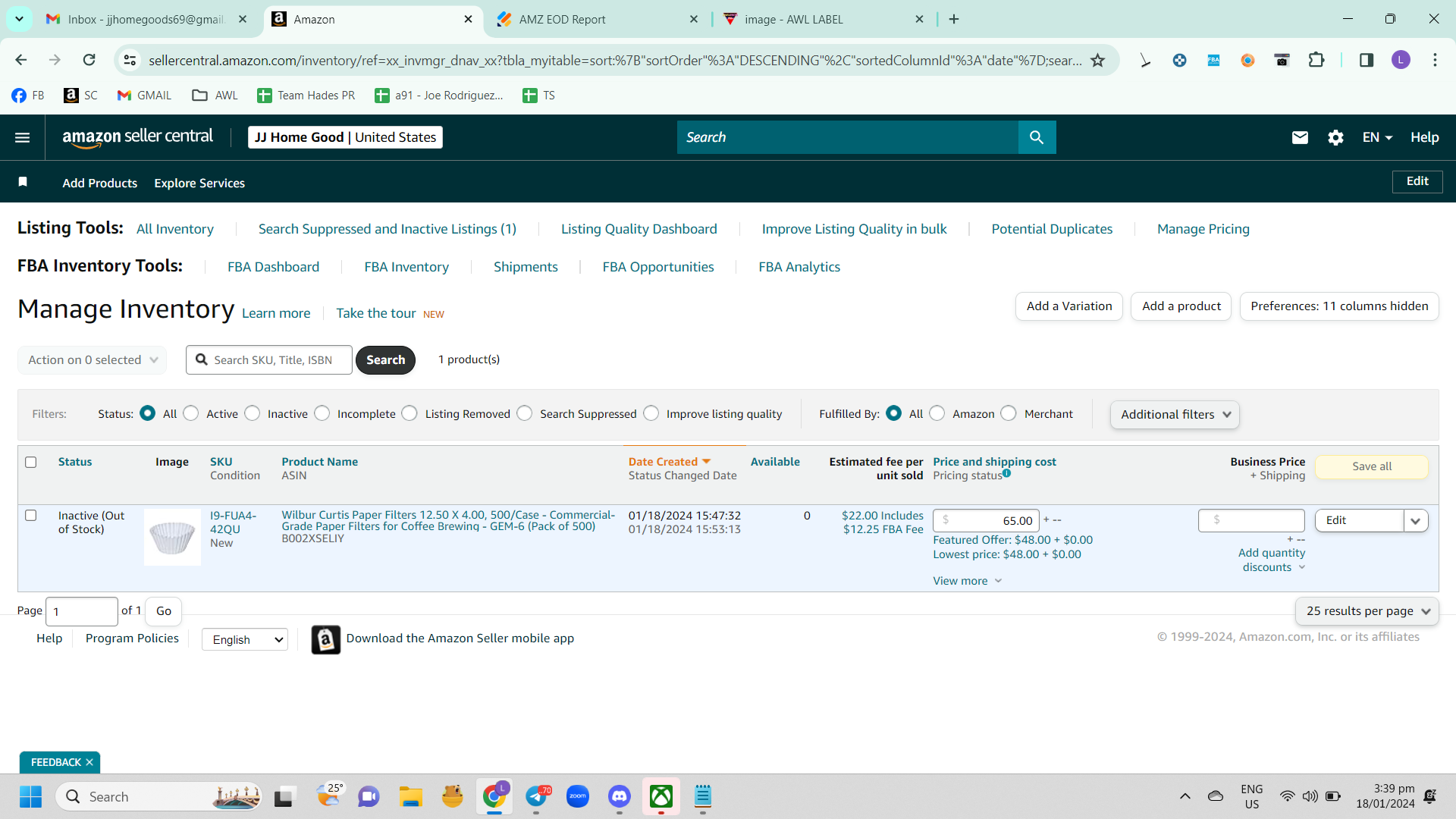
Task: Tick the select-all checkbox in table header
Action: 31,462
